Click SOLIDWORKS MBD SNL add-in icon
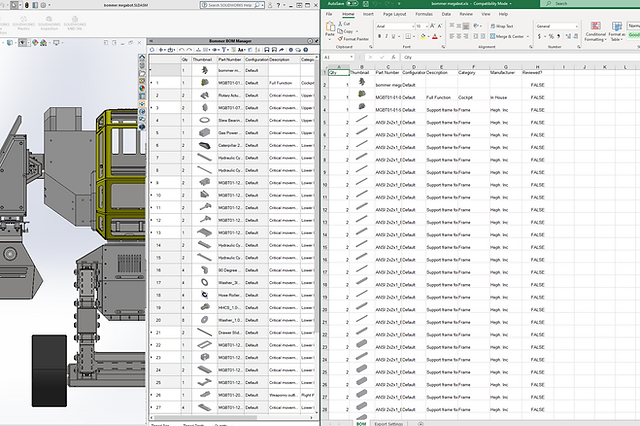The image size is (640, 426). click(x=75, y=24)
